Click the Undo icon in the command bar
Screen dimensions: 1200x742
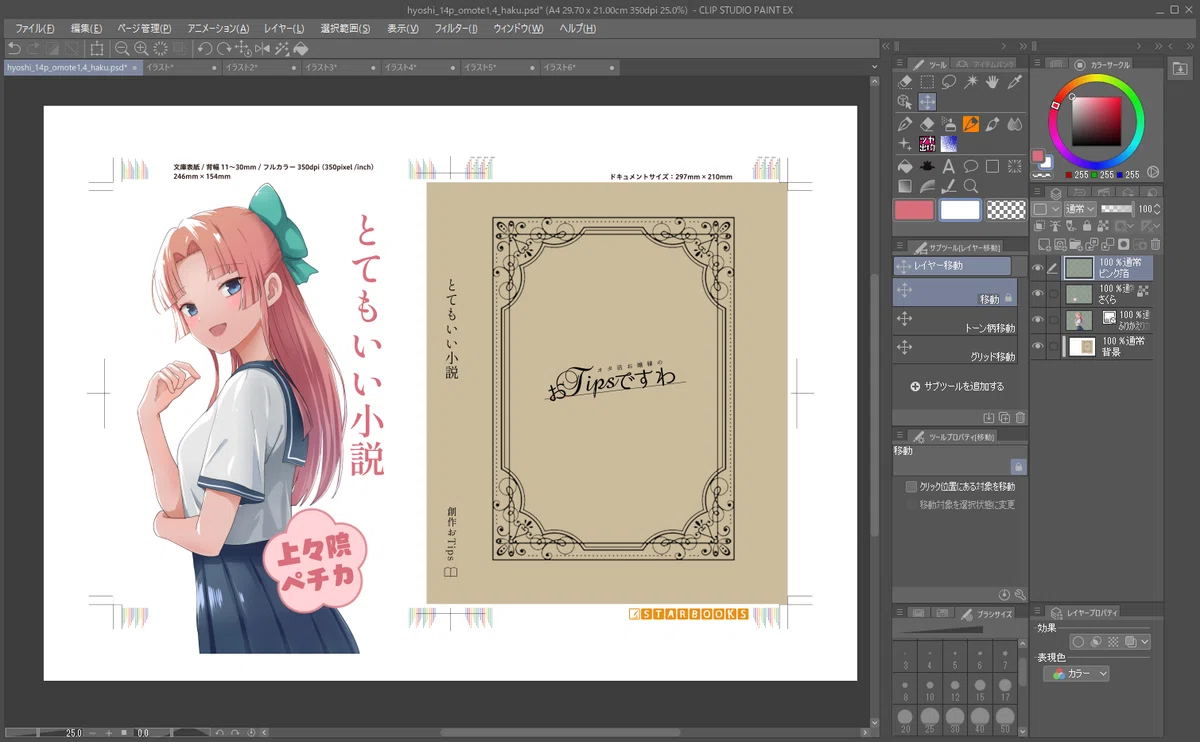[13, 48]
